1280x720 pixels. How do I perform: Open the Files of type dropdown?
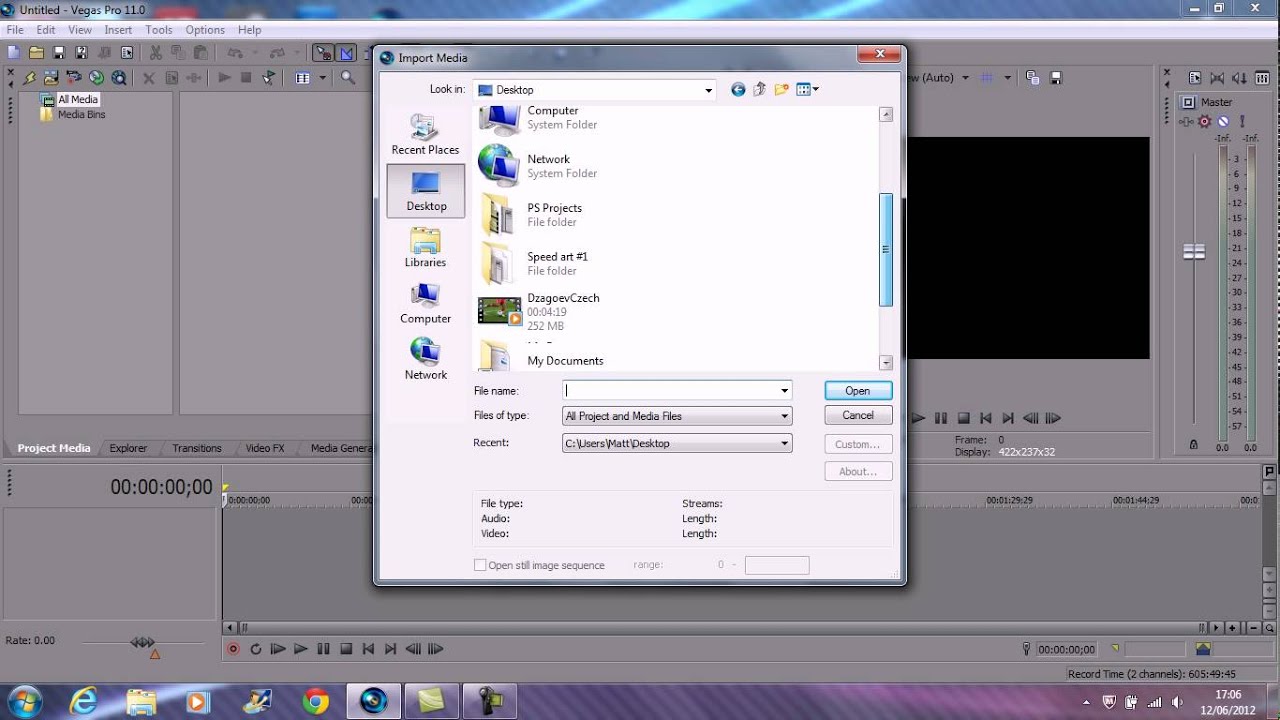[677, 416]
